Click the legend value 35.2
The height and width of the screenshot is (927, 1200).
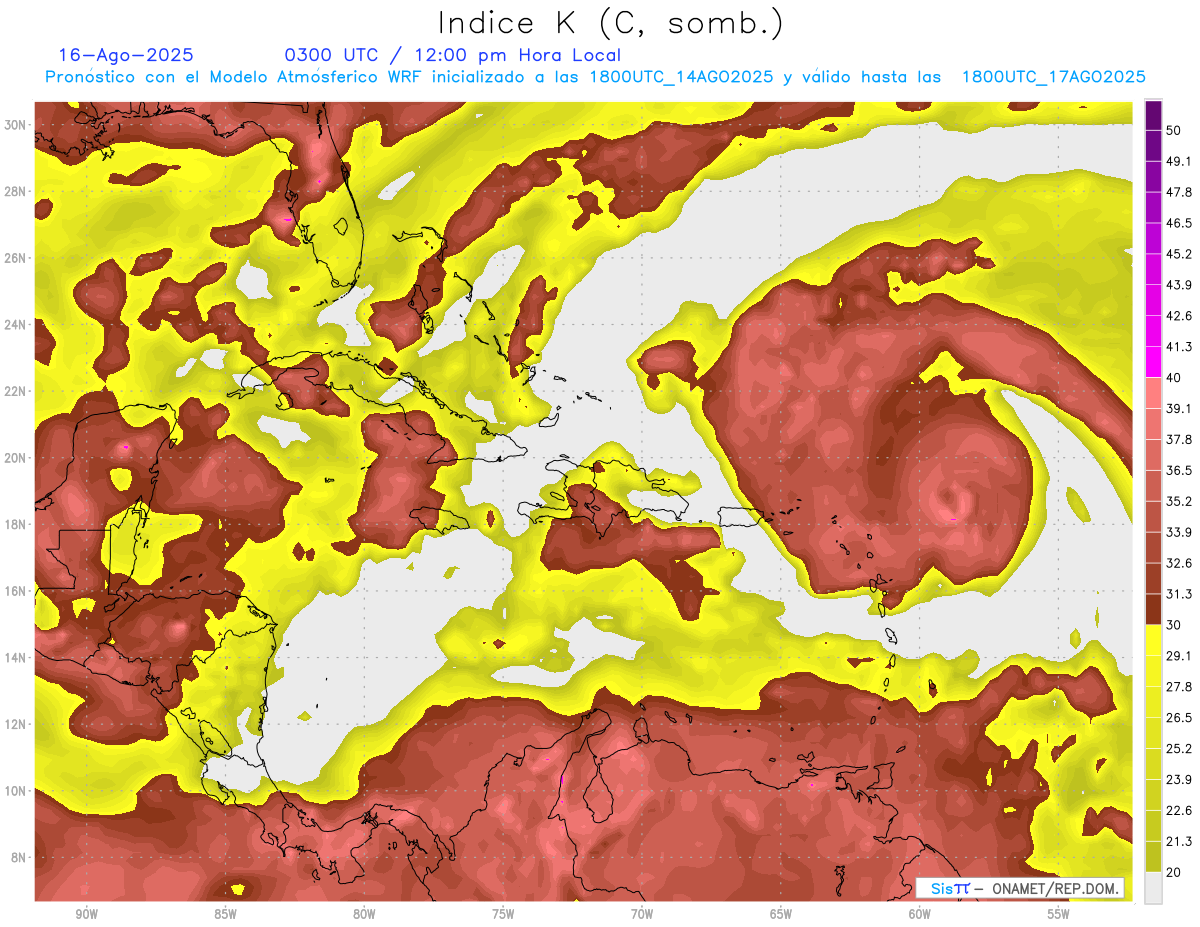pos(1179,501)
